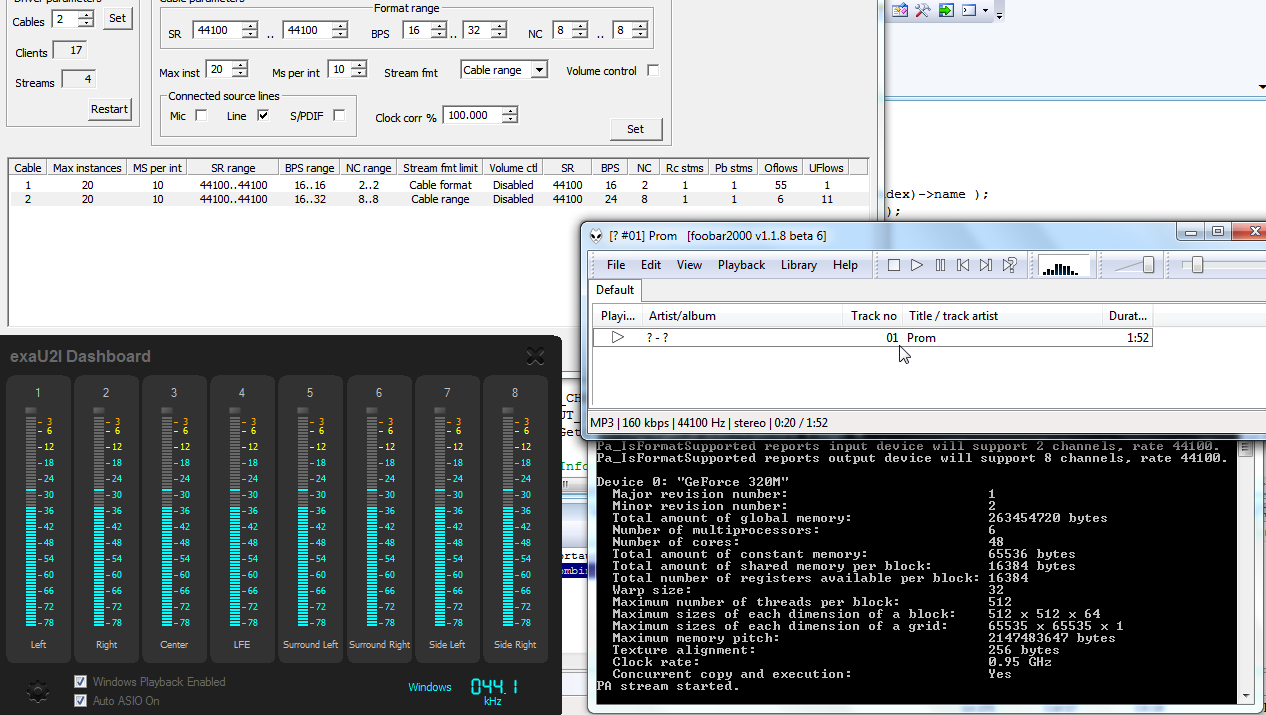This screenshot has width=1266, height=715.
Task: Decrease the Cables count stepper
Action: click(x=86, y=24)
